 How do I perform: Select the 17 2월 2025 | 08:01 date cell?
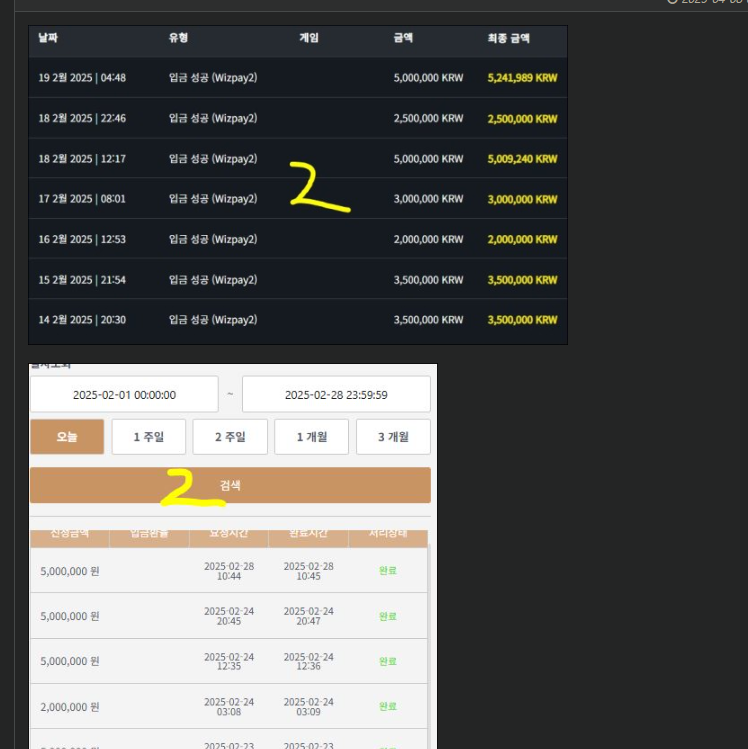tap(82, 199)
